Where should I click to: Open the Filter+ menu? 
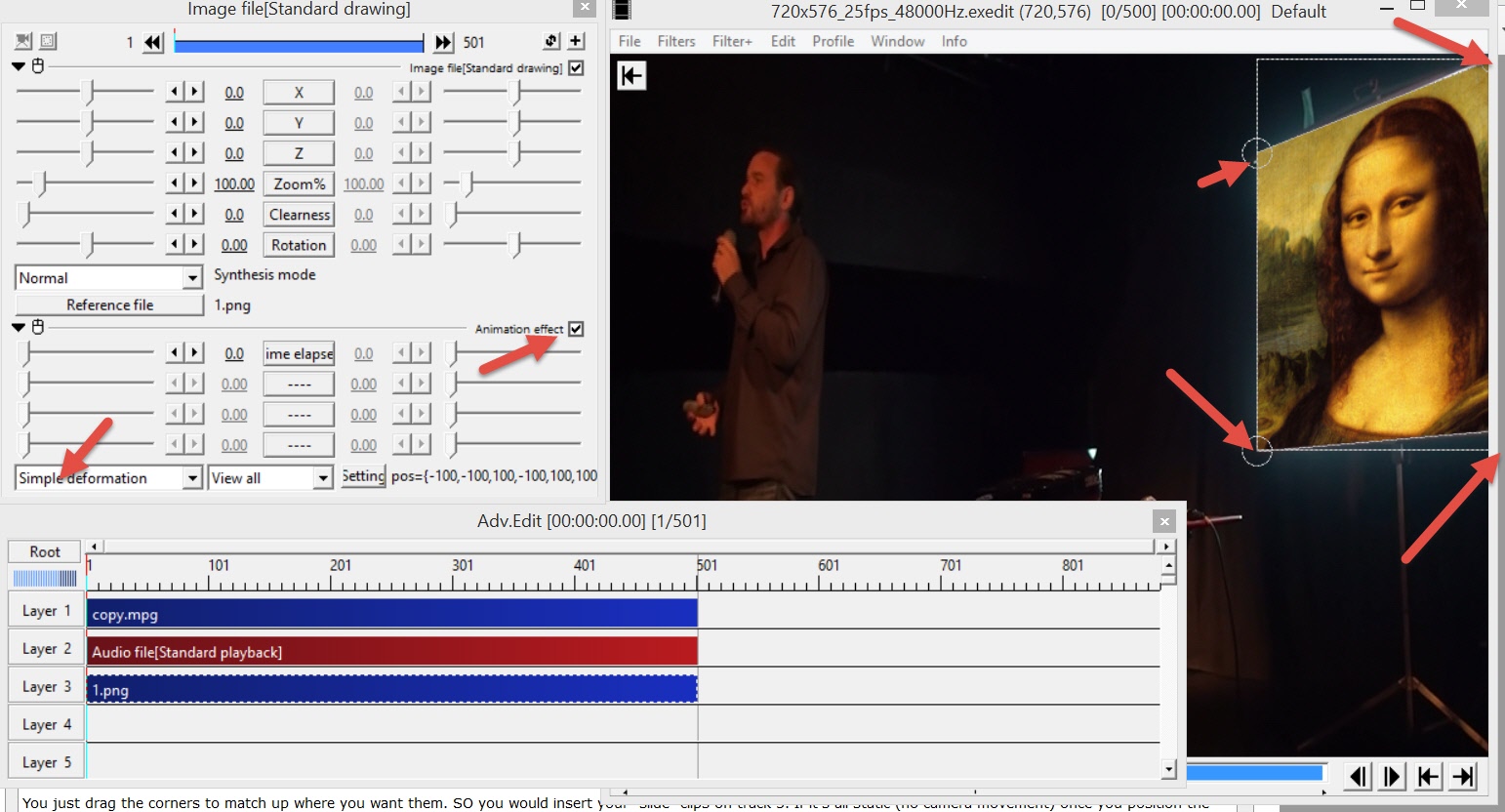[x=732, y=41]
